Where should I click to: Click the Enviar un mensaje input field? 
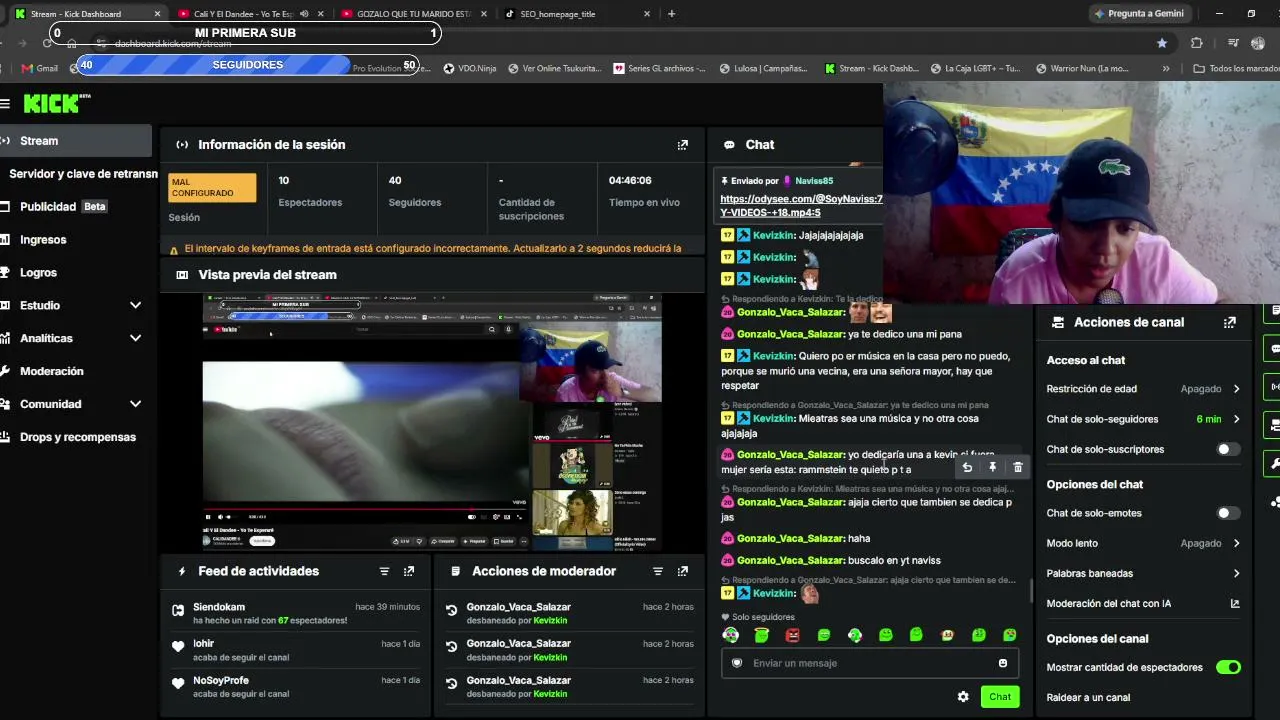[870, 663]
